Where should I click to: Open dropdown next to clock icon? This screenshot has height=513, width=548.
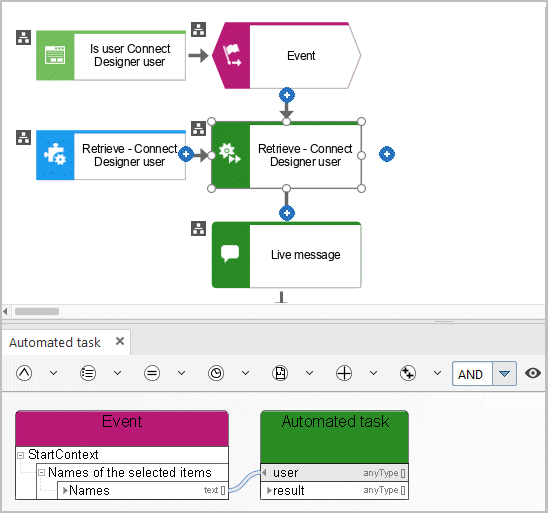click(x=245, y=373)
